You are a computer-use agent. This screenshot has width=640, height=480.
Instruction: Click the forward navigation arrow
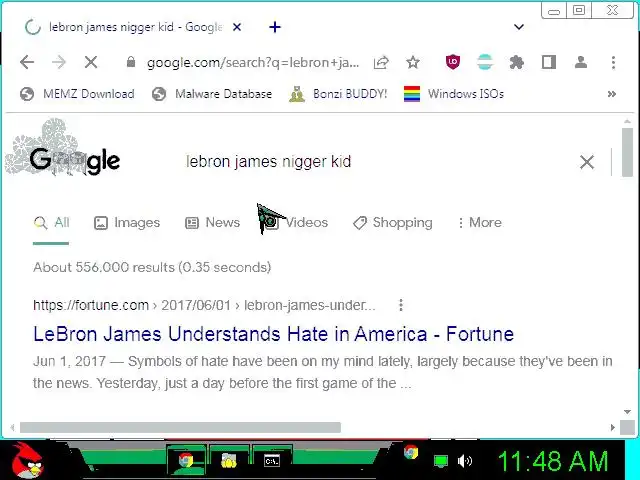[x=59, y=62]
